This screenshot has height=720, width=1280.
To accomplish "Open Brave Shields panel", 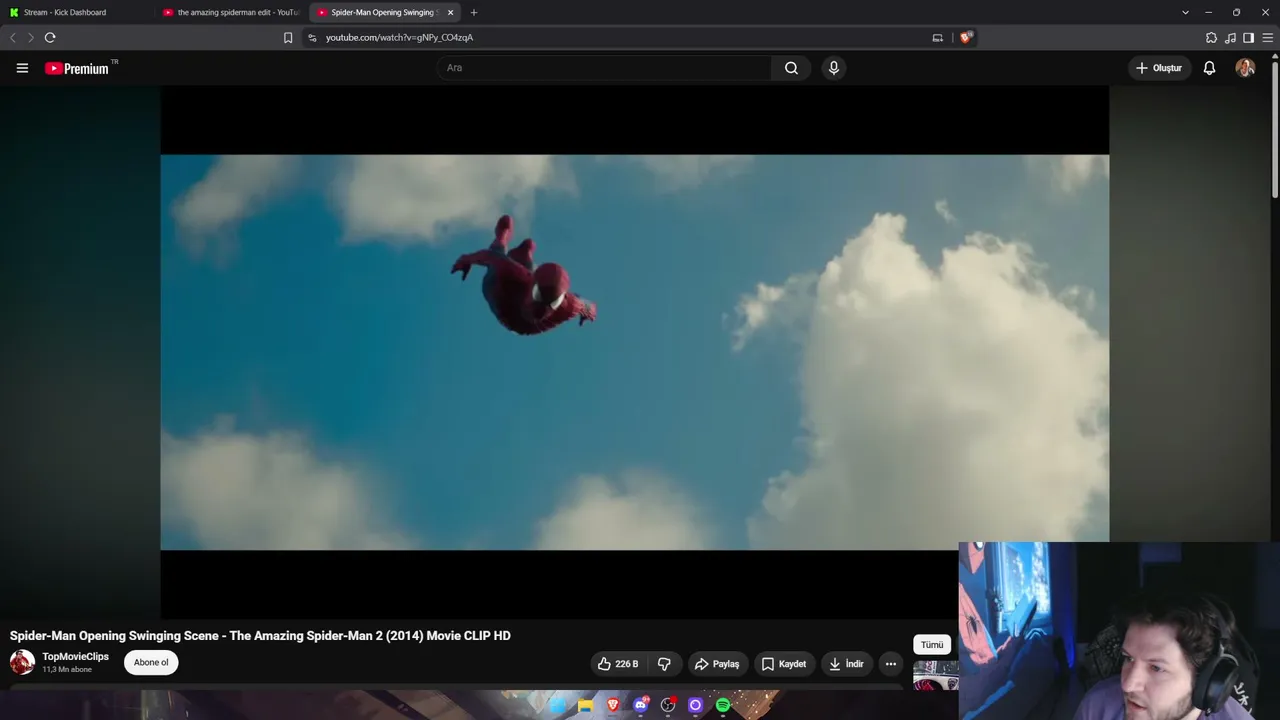I will [965, 38].
